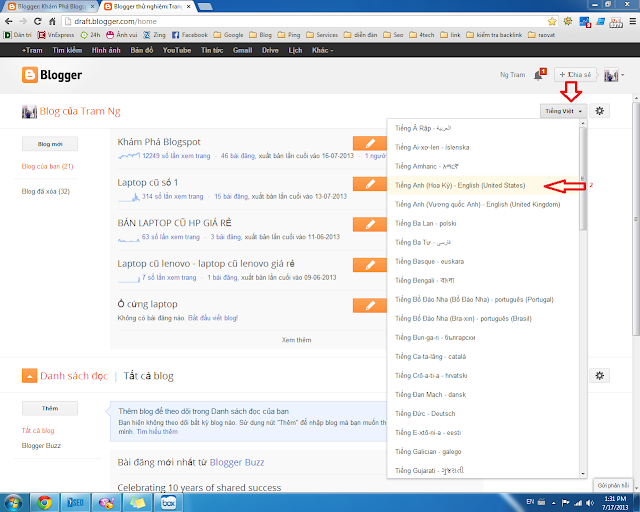
Task: Select Tiếng Đan Mạch - dansk
Action: tap(482, 394)
